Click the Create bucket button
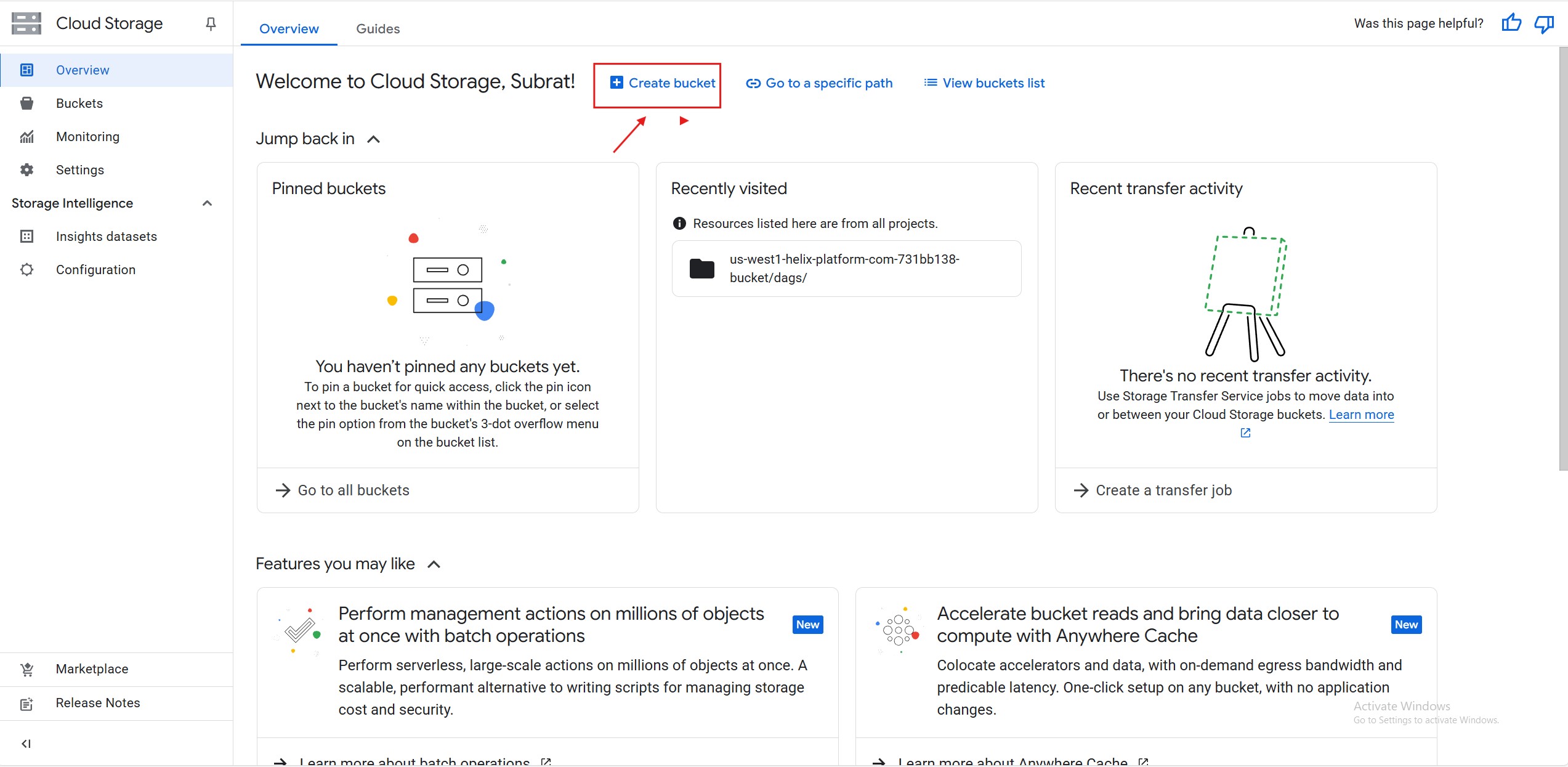 click(x=663, y=83)
